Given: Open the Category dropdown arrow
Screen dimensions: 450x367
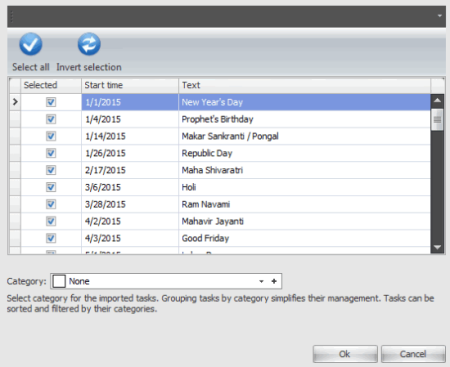Looking at the screenshot, I should [x=261, y=281].
